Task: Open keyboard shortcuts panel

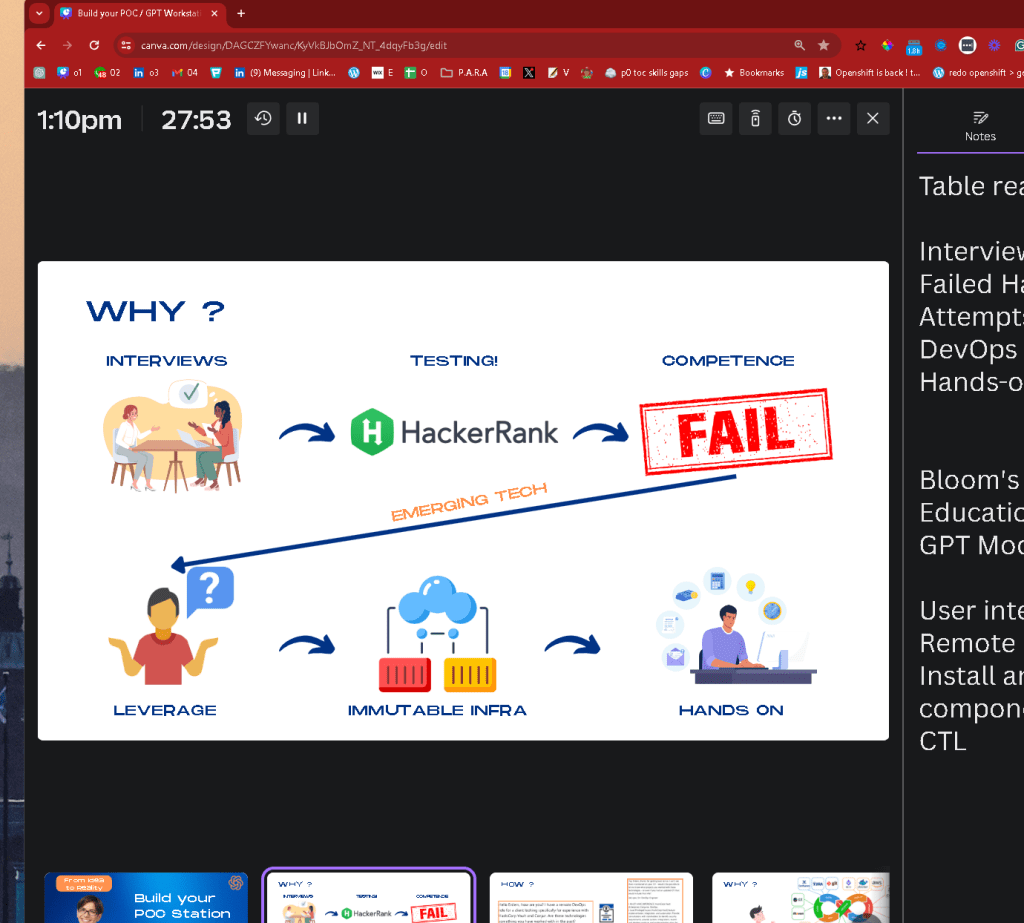Action: (x=716, y=118)
